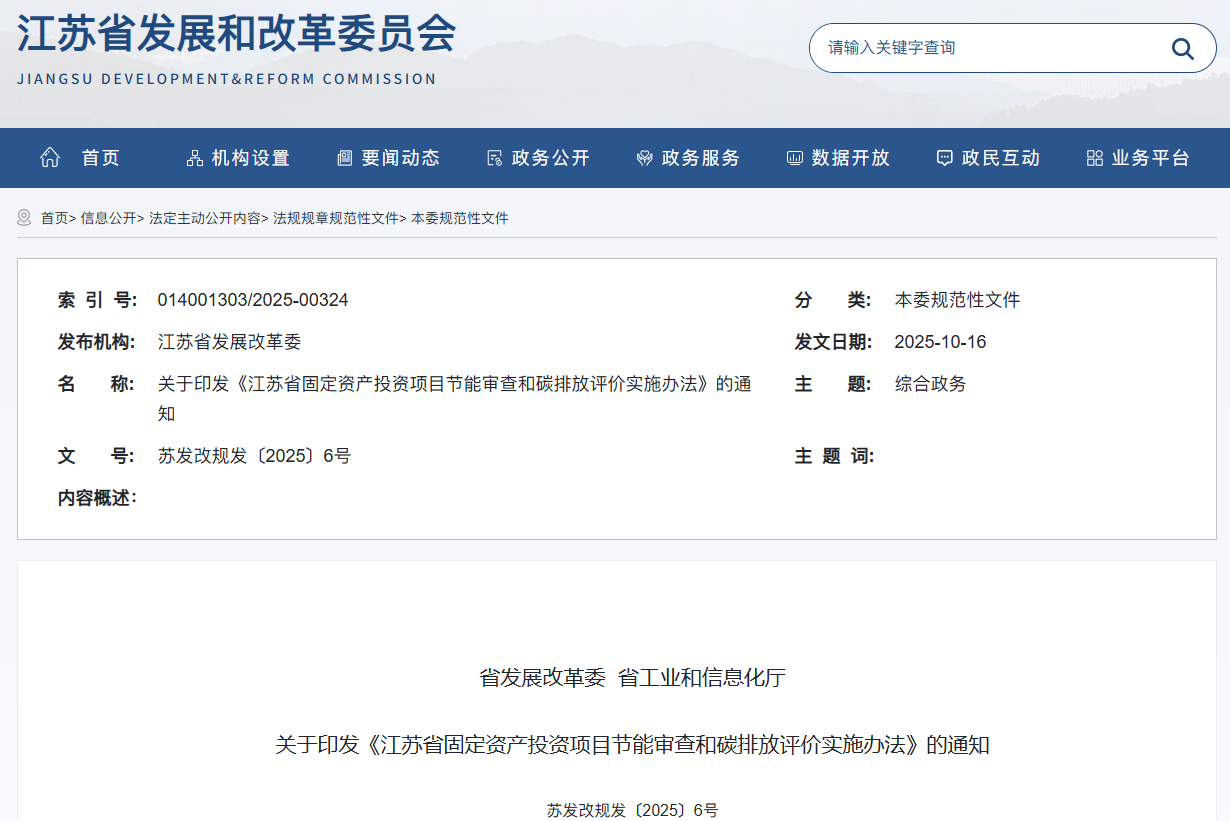Navigate to 法定主动公开内容 breadcrumb
Screen dimensions: 1230x821
204,218
